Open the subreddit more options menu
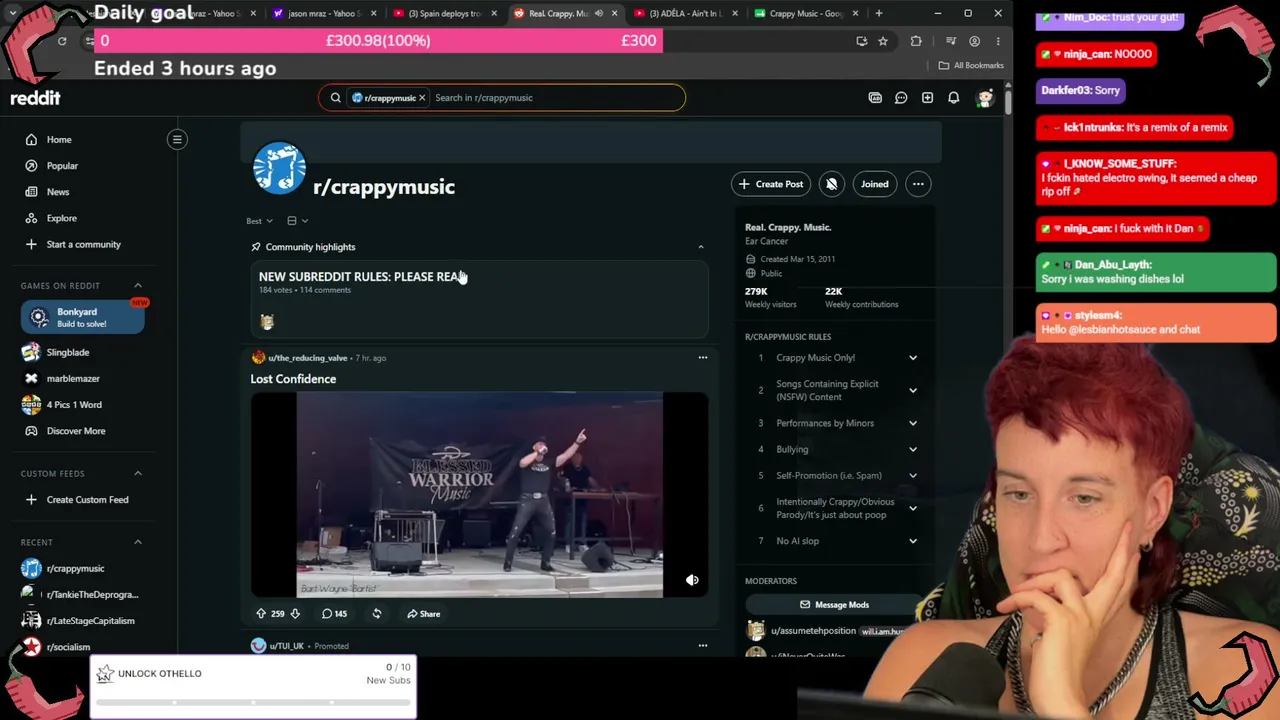Viewport: 1280px width, 720px height. pyautogui.click(x=918, y=184)
